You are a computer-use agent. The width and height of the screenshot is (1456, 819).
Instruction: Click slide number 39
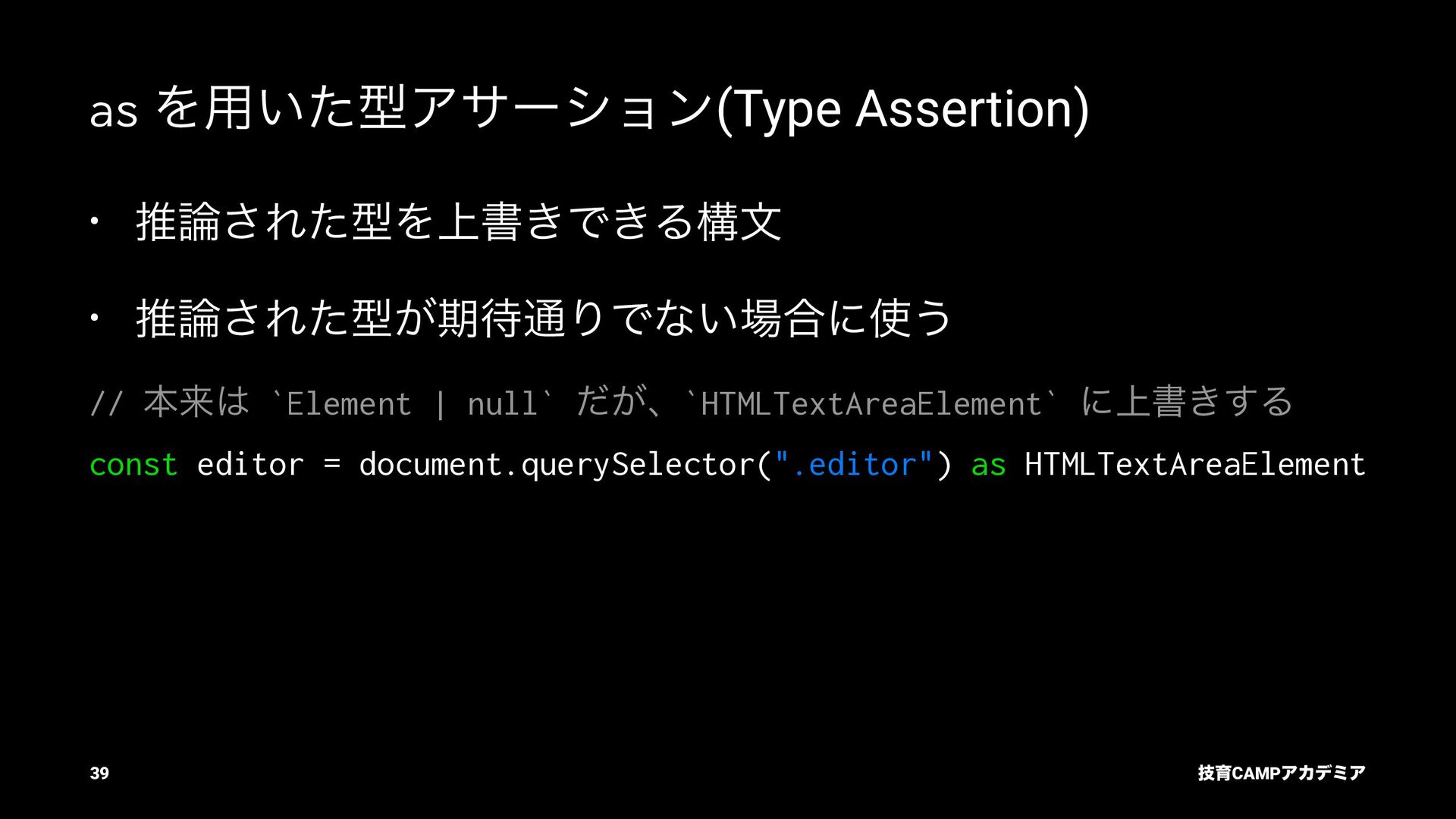[x=99, y=773]
